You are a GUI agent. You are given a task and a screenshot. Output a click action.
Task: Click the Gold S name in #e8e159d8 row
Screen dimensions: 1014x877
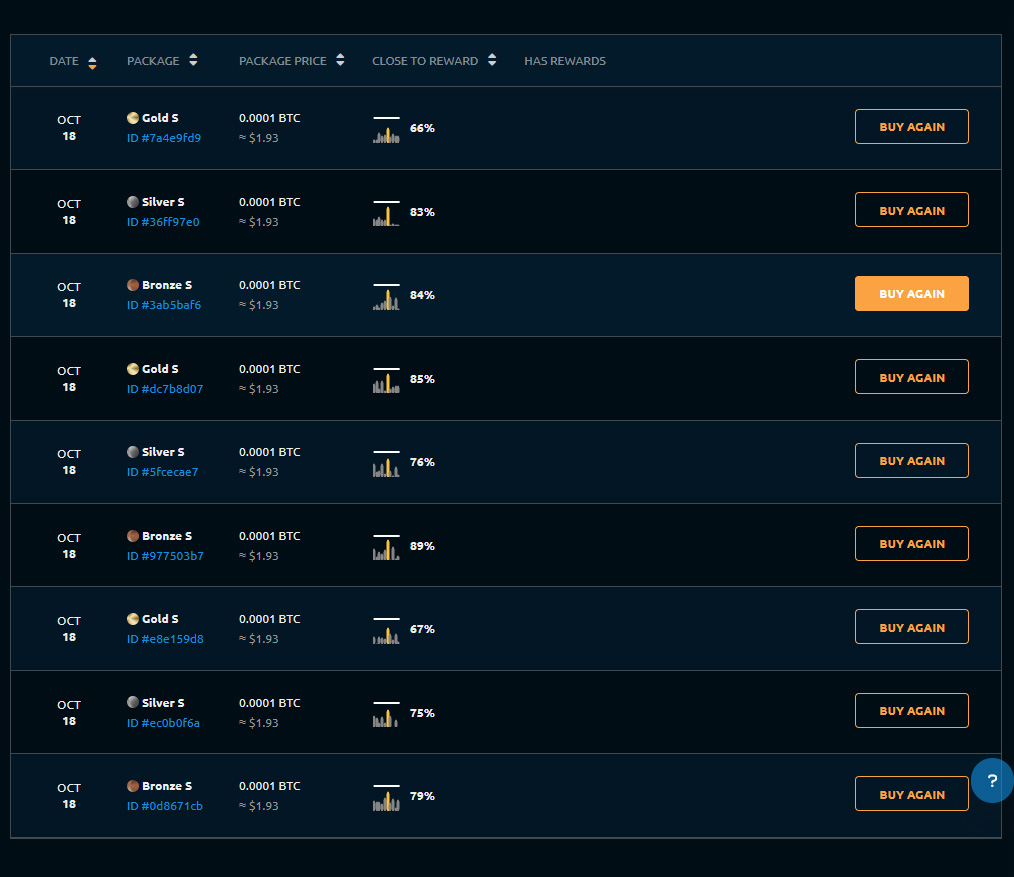(160, 619)
